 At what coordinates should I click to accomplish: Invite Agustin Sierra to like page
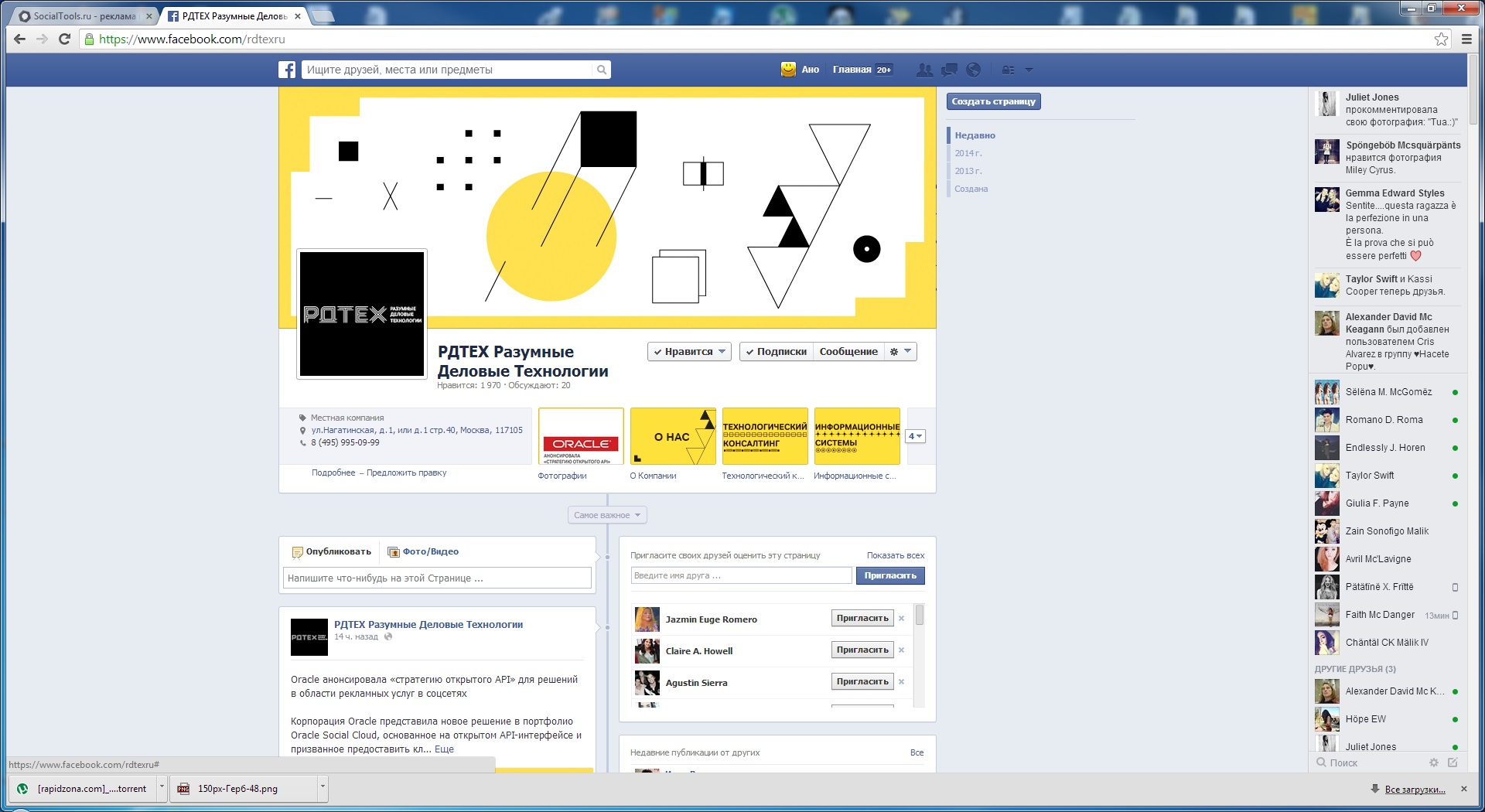862,681
